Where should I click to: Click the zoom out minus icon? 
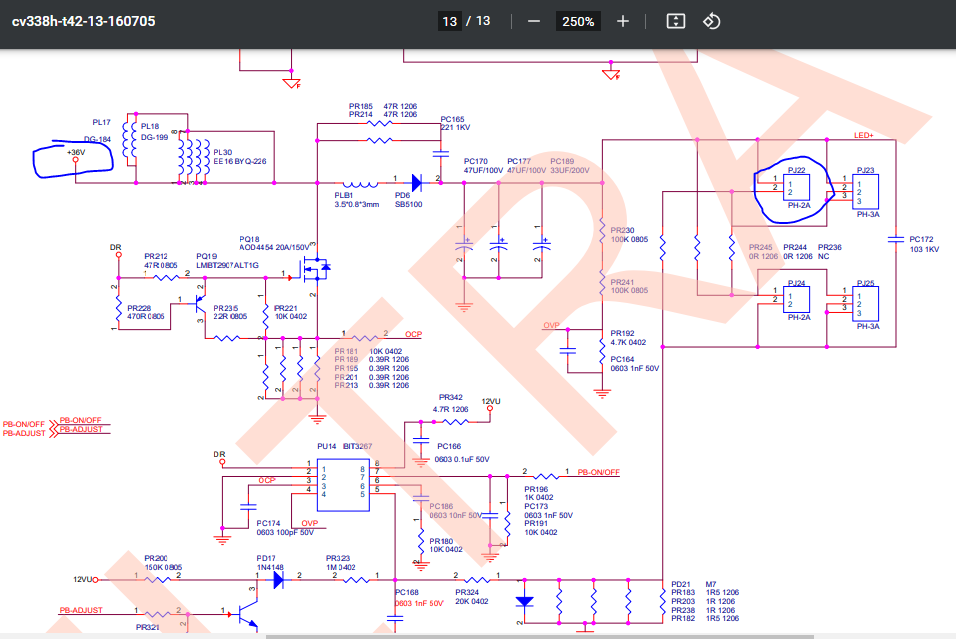pyautogui.click(x=533, y=21)
